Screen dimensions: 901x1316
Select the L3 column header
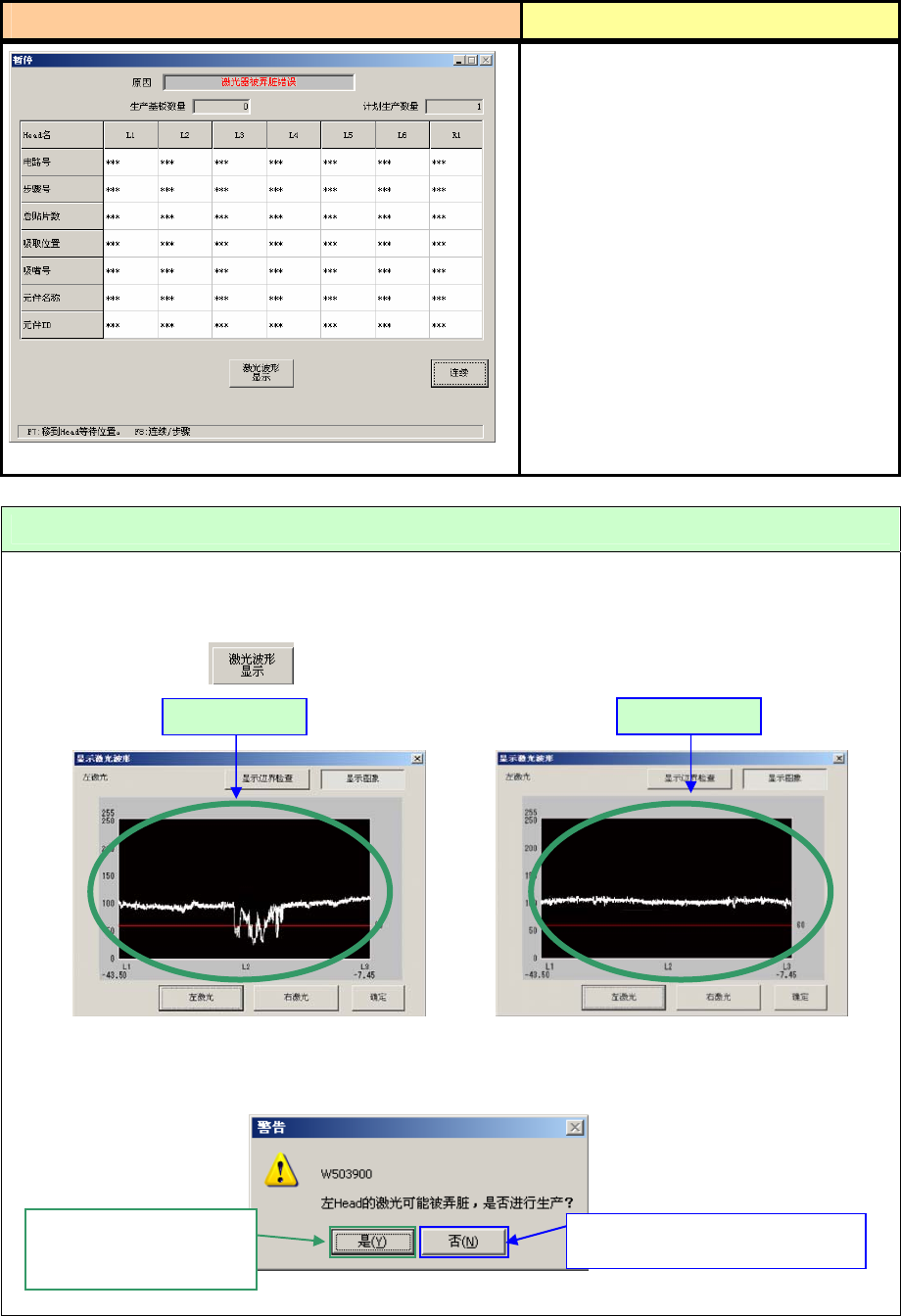(239, 134)
